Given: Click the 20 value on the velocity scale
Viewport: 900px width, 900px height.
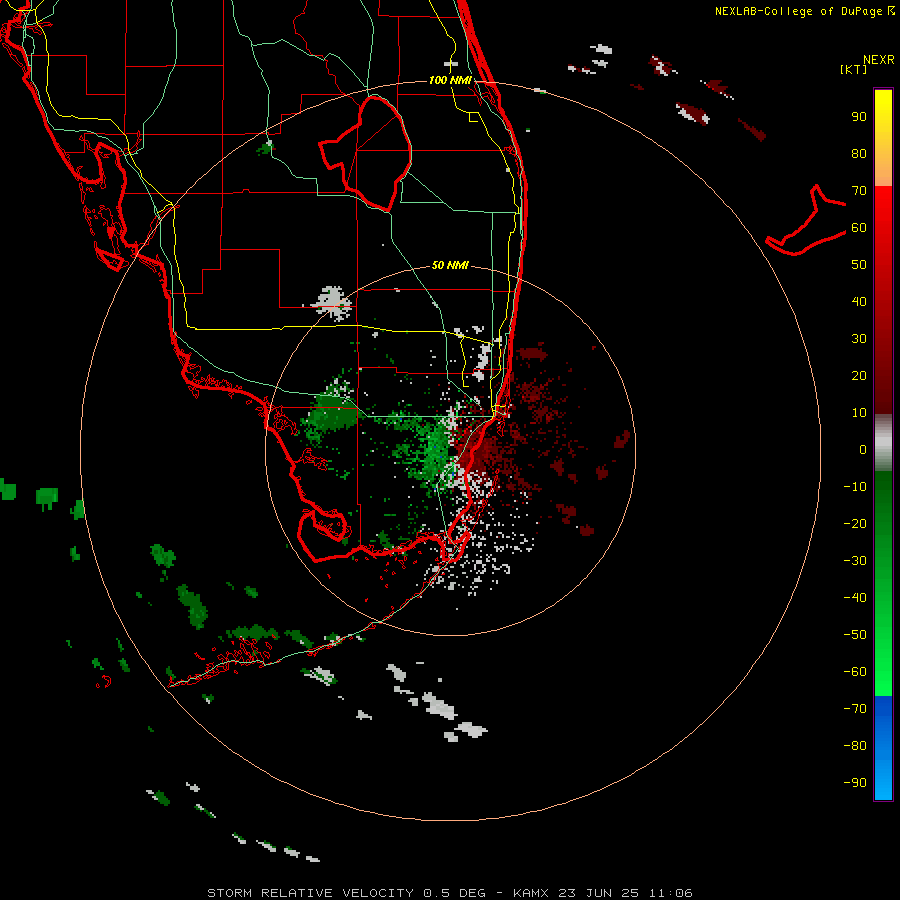Looking at the screenshot, I should (859, 375).
